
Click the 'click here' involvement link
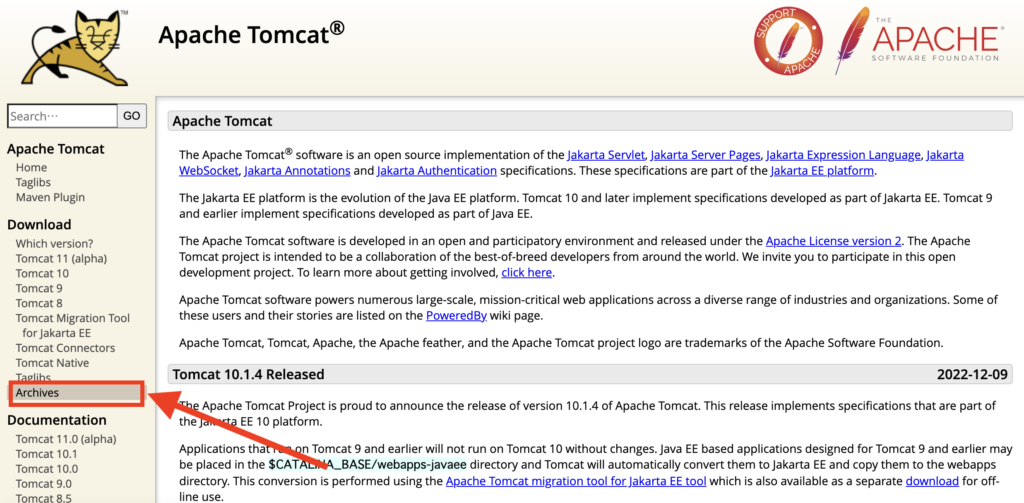pos(526,272)
